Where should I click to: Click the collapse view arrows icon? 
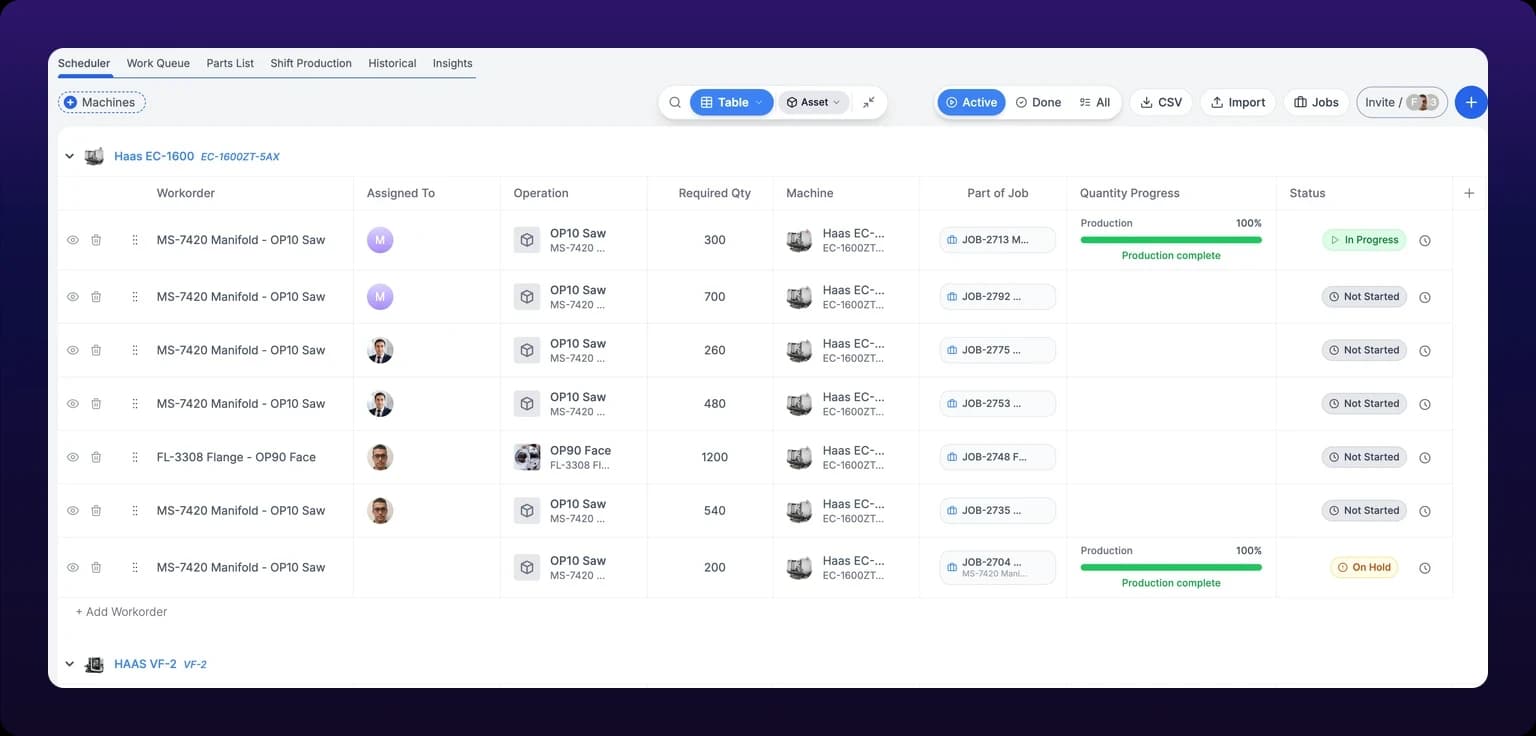[868, 102]
